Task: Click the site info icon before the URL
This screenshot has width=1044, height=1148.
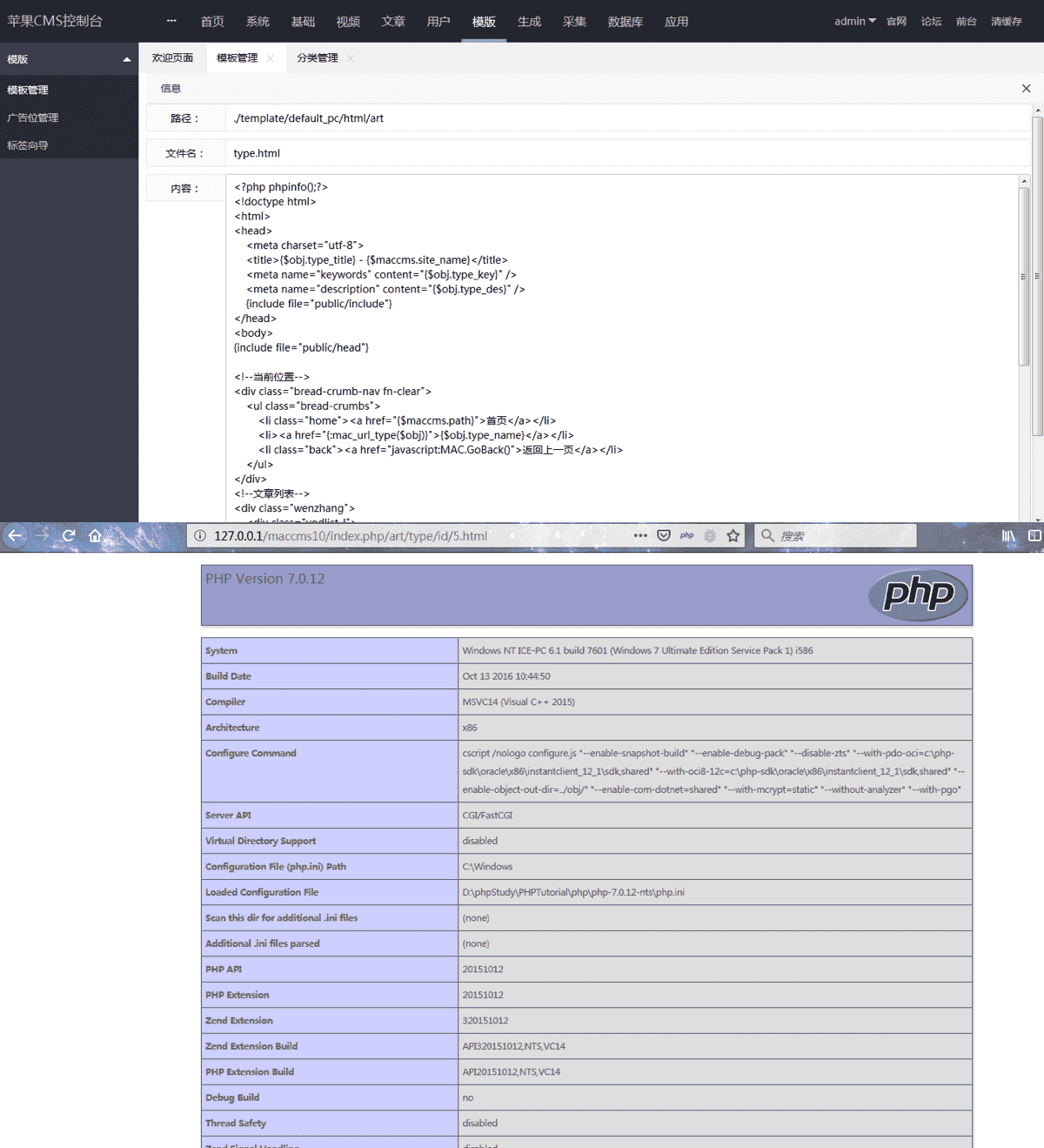Action: [x=200, y=536]
